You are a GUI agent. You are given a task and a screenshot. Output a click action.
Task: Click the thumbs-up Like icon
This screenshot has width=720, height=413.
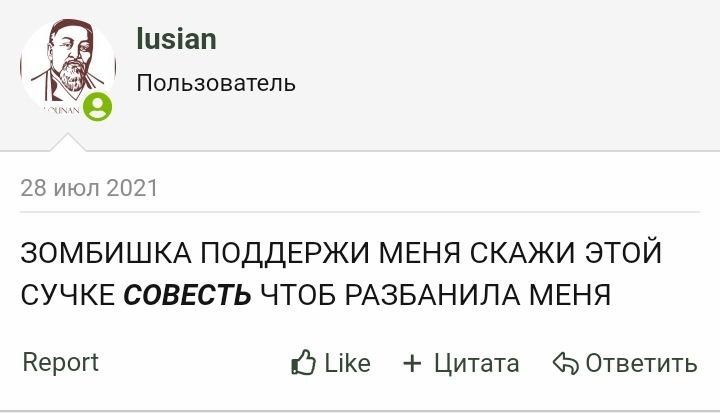tap(303, 363)
